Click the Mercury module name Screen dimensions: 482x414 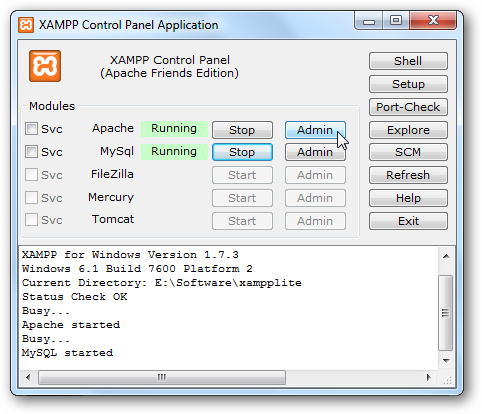coord(111,197)
